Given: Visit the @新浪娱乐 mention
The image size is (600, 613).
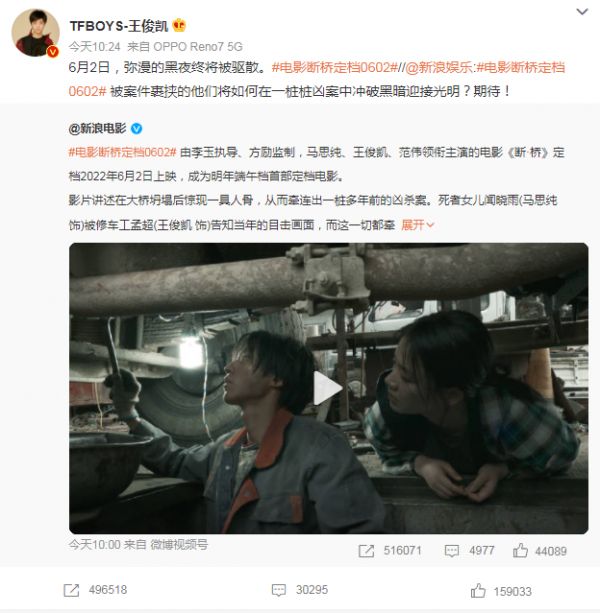Looking at the screenshot, I should tap(439, 68).
